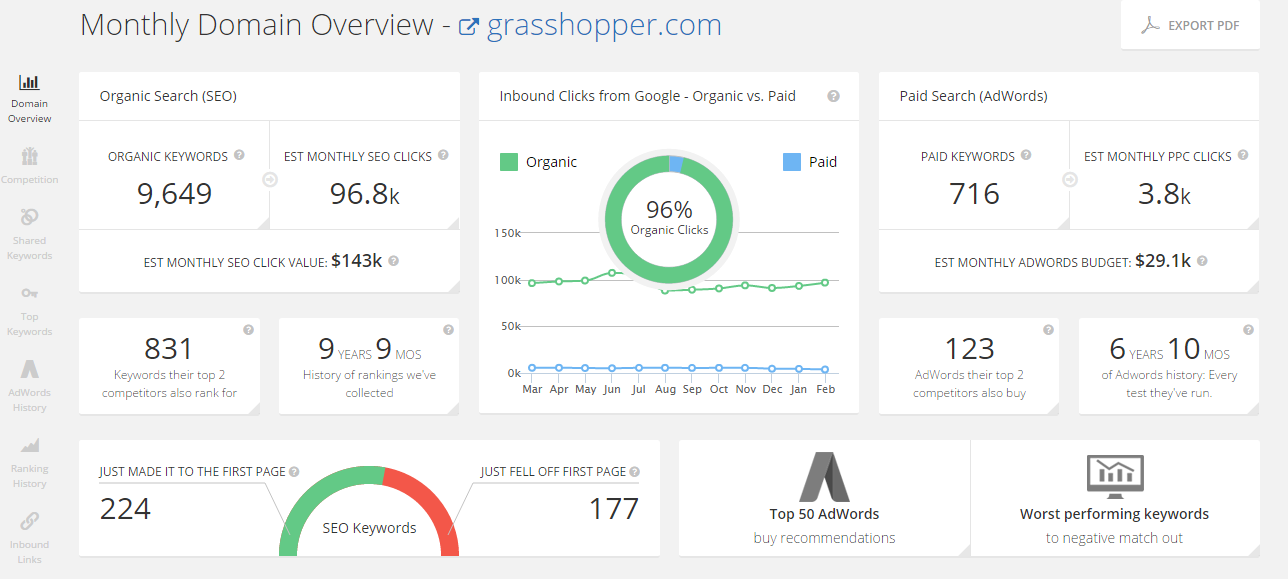Click the 224 just made first page count
1288x579 pixels.
click(125, 509)
